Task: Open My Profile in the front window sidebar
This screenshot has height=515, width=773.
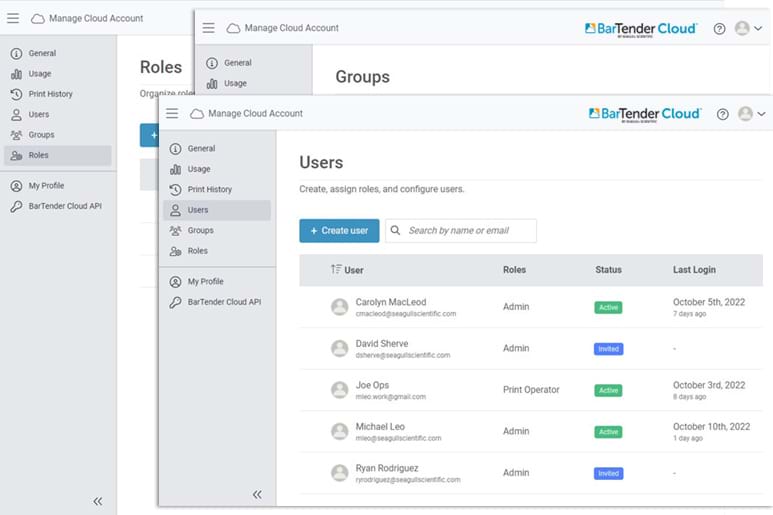Action: 205,282
